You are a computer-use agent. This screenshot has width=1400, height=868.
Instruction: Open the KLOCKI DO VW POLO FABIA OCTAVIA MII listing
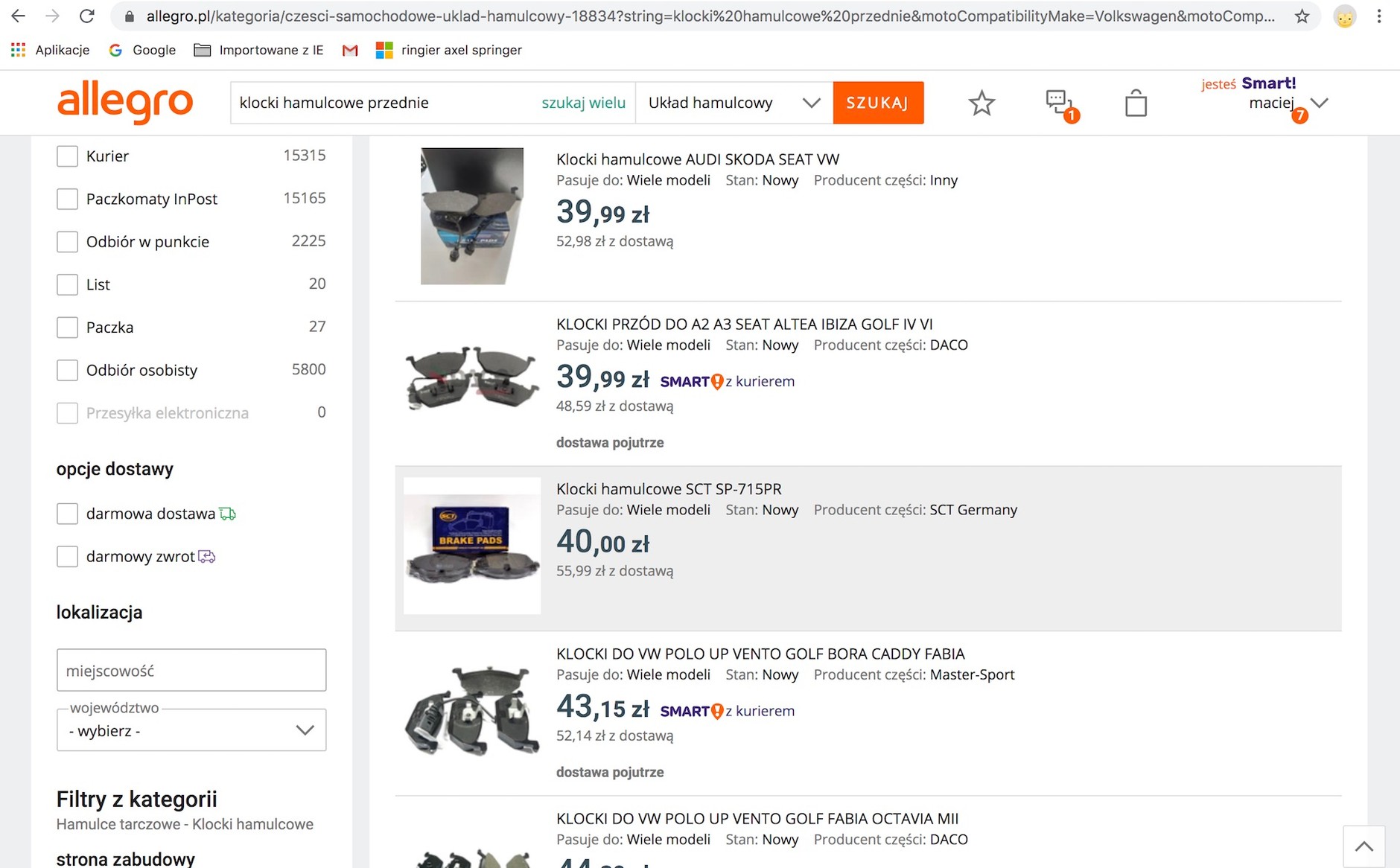click(757, 819)
